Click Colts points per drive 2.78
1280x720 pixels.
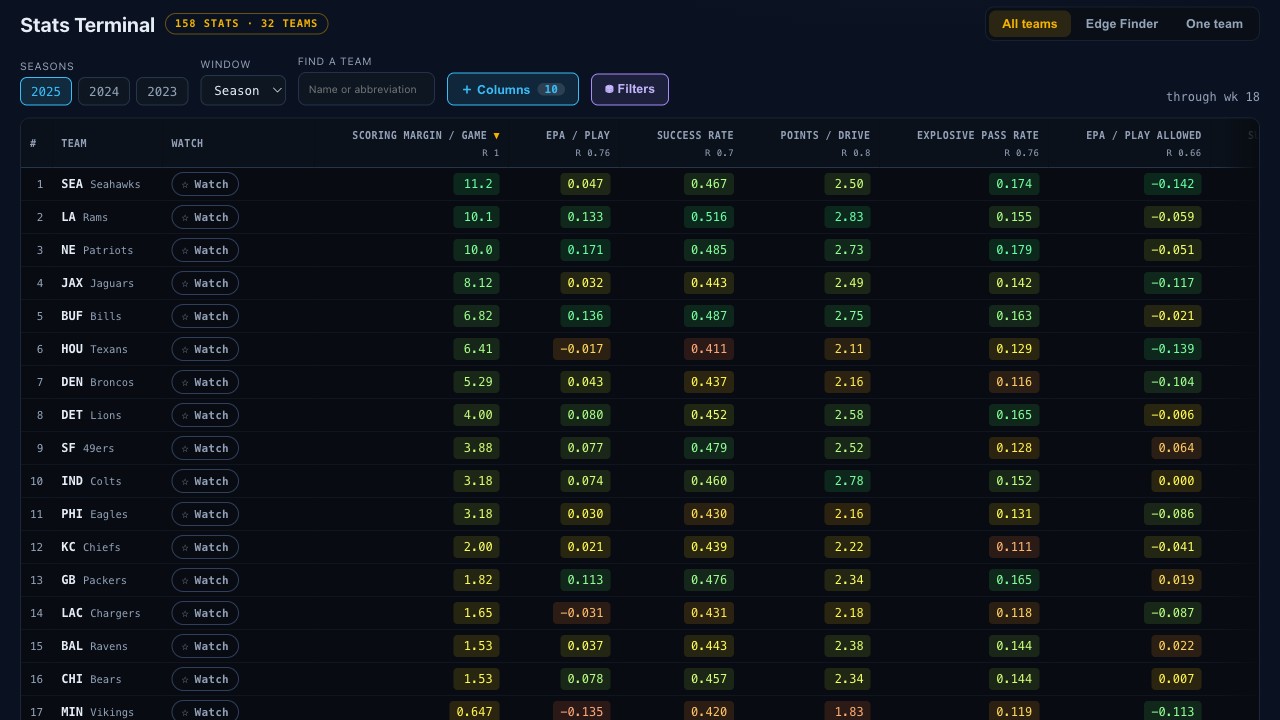click(847, 481)
